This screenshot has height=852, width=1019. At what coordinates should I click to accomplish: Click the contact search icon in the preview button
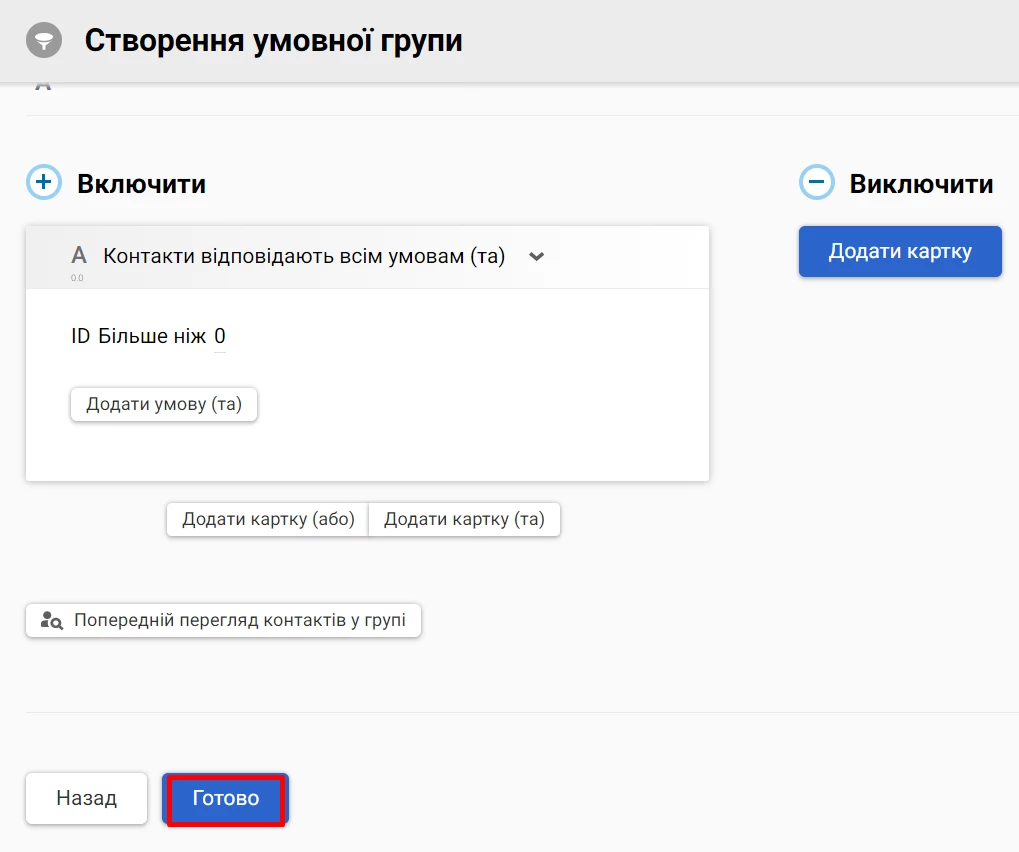point(51,620)
